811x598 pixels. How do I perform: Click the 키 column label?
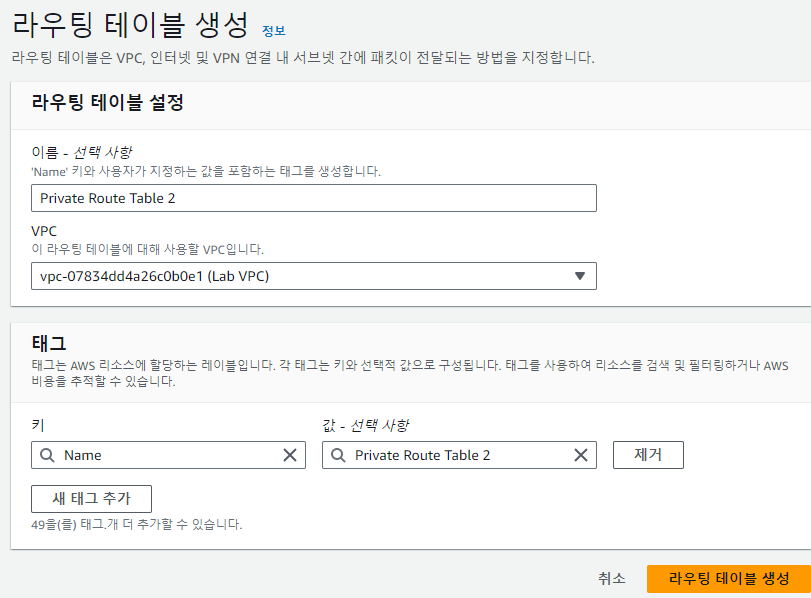(38, 425)
